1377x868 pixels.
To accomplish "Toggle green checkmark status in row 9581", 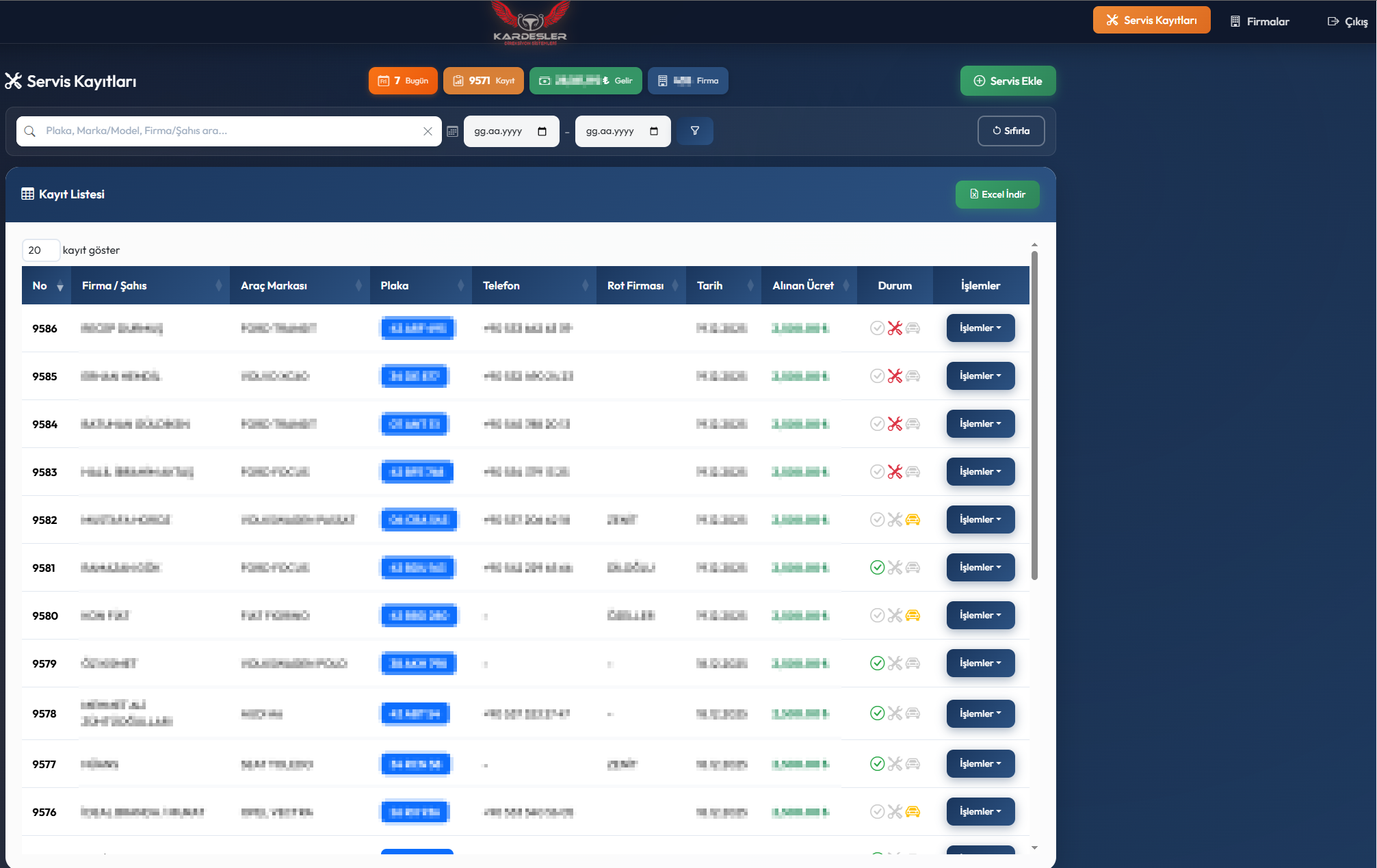I will coord(877,568).
